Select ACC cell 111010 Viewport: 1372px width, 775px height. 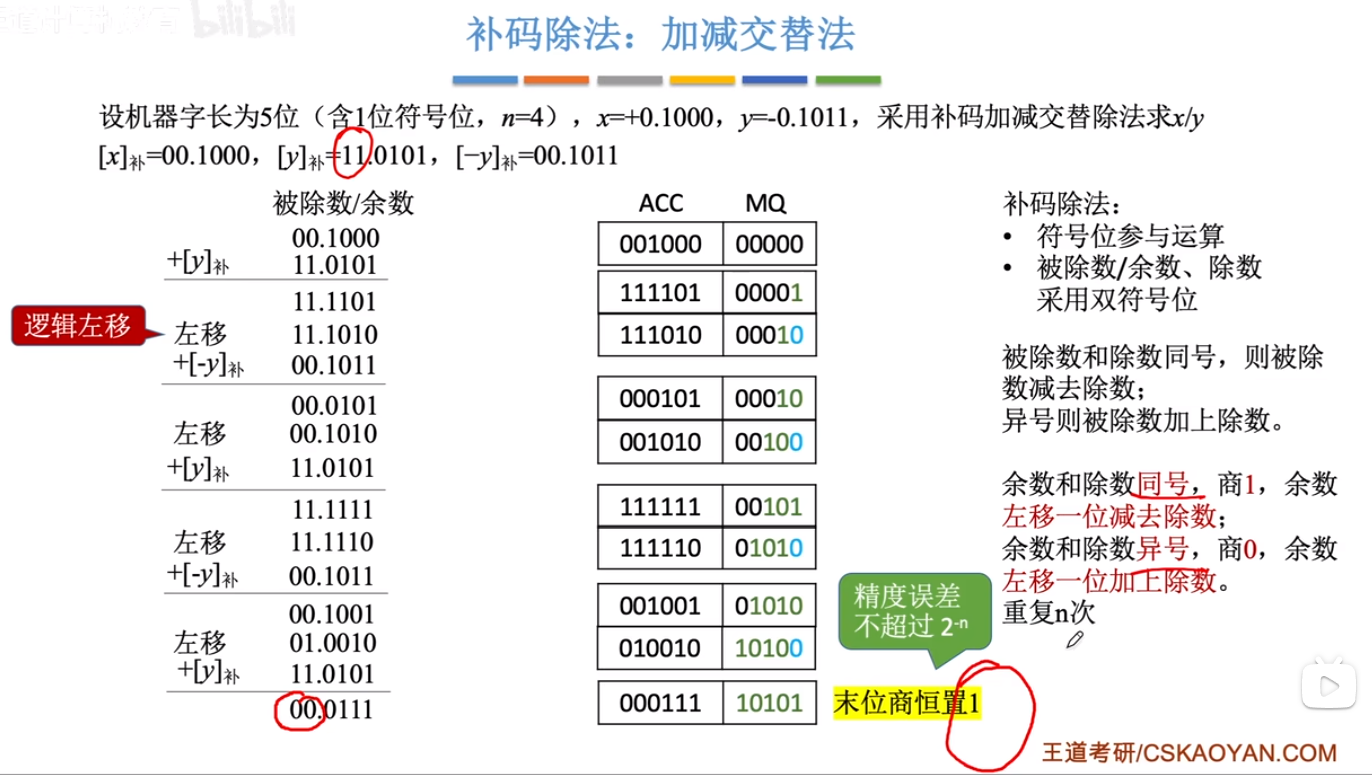coord(660,335)
